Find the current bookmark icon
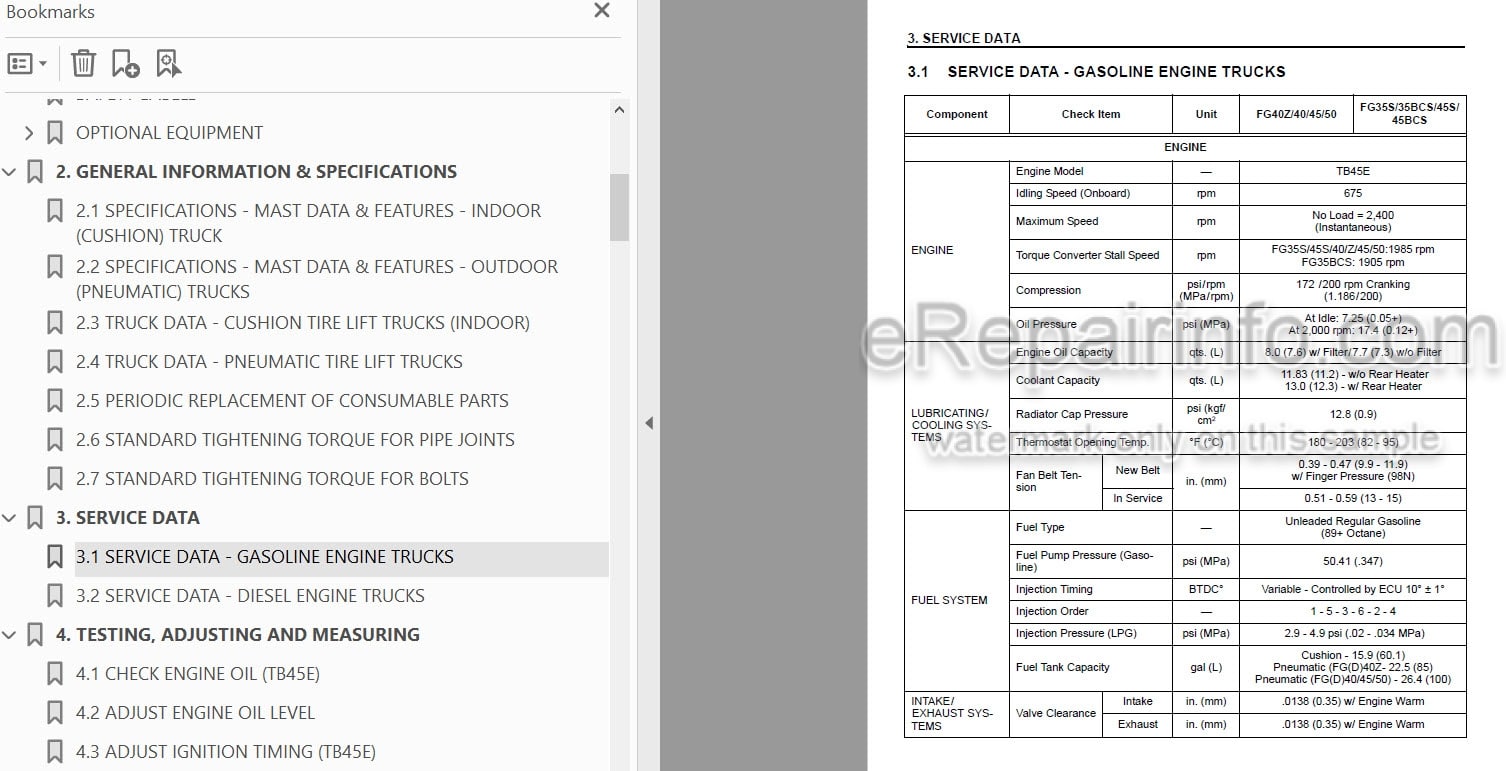The height and width of the screenshot is (771, 1506). pos(169,64)
